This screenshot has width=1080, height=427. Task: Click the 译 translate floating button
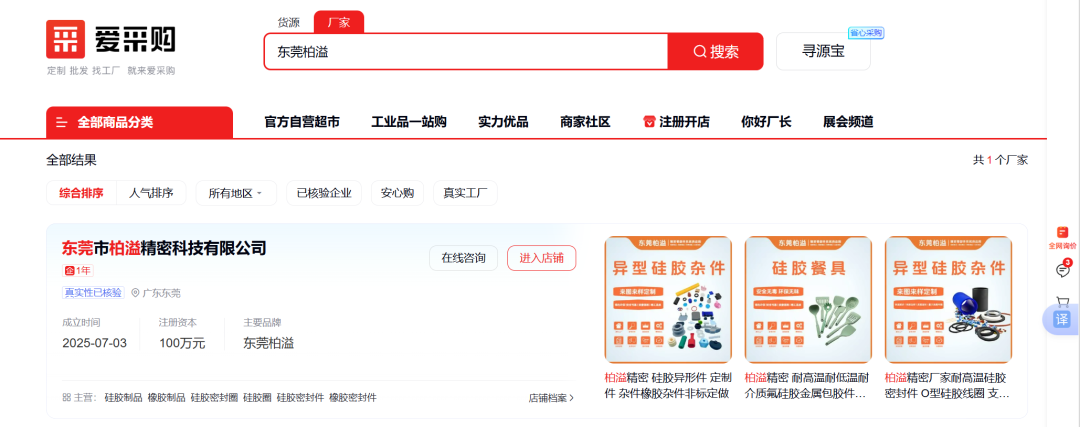[x=1062, y=320]
